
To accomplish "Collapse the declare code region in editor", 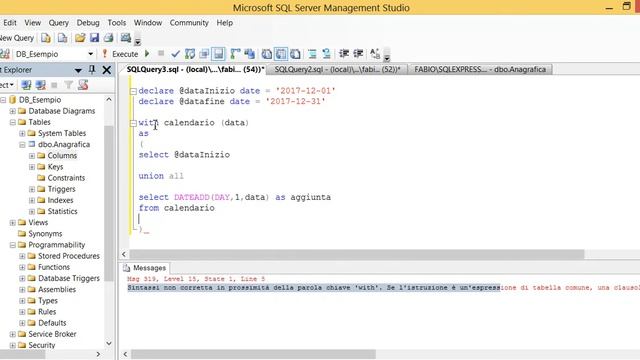I will click(x=133, y=91).
